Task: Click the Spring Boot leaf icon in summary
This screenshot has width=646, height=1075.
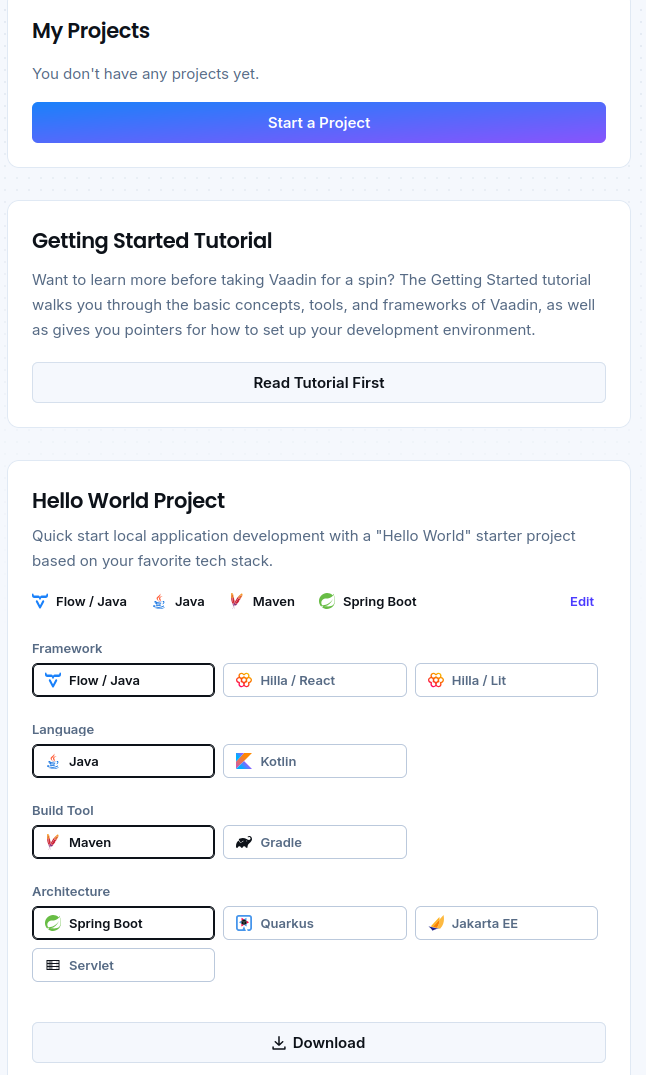Action: point(326,601)
